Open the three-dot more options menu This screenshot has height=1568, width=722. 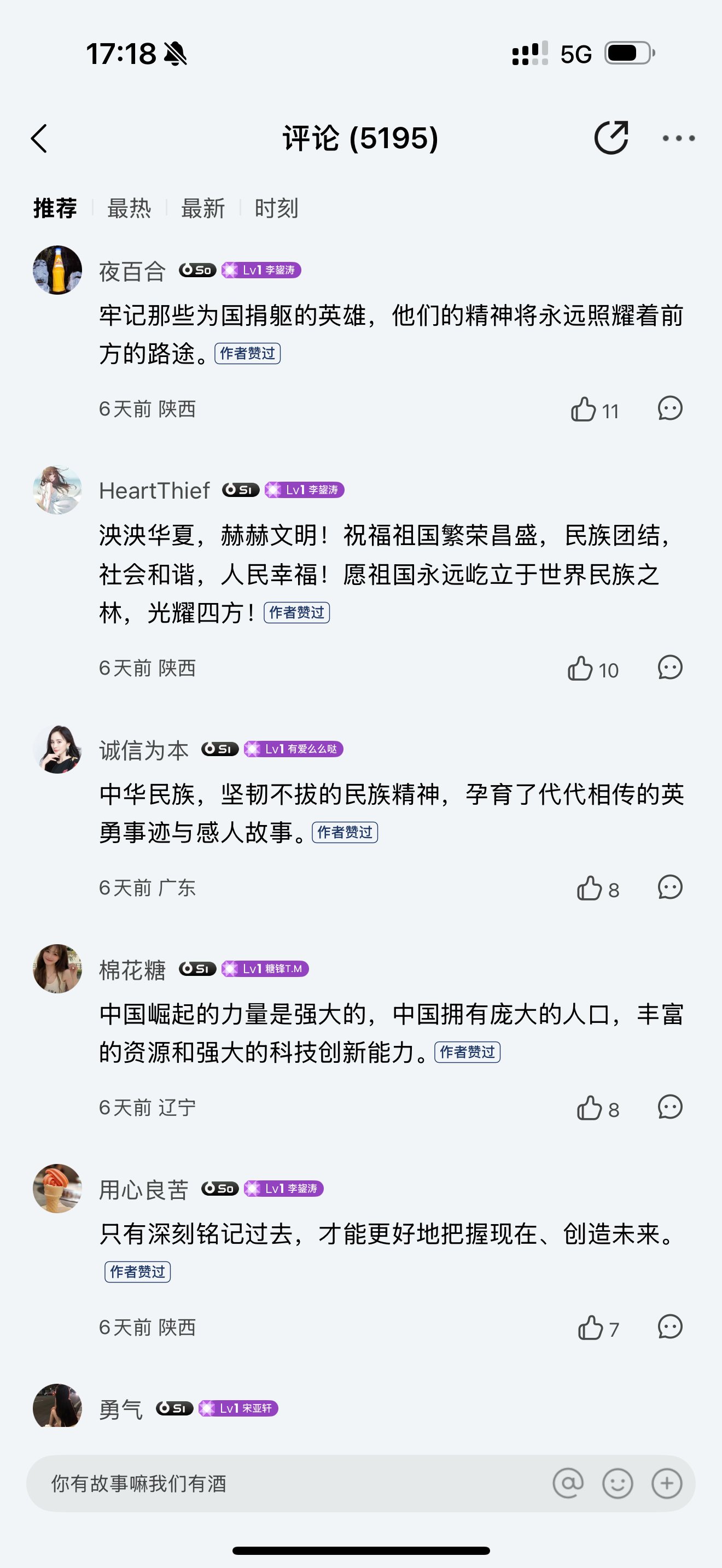[678, 138]
